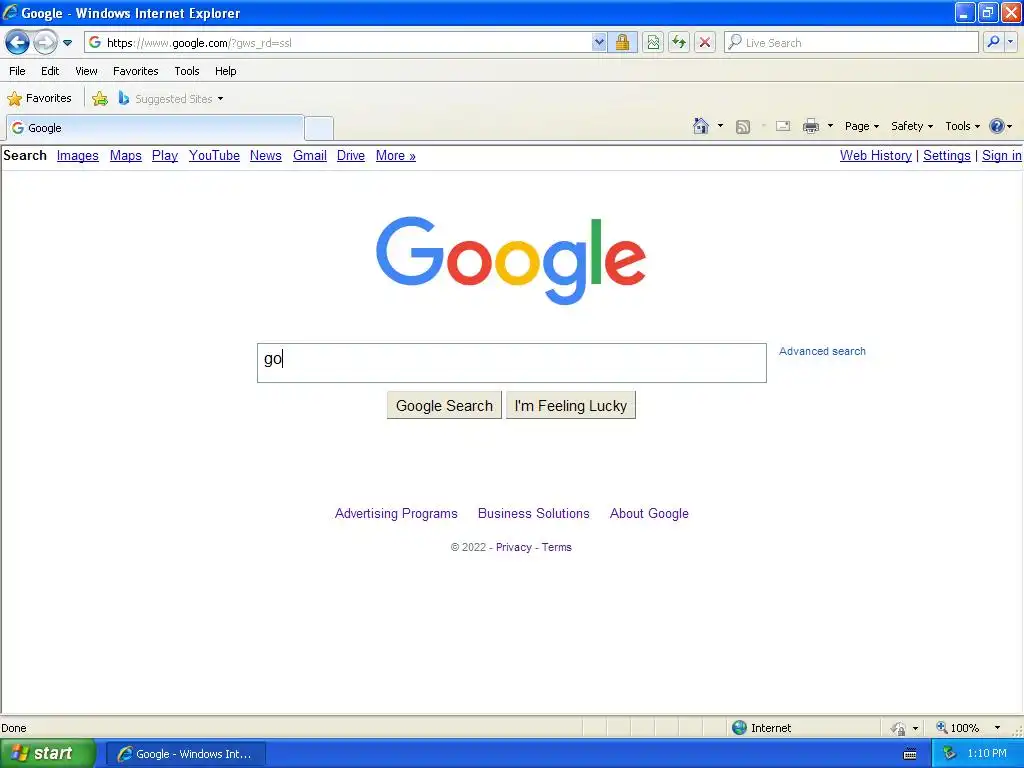The height and width of the screenshot is (768, 1024).
Task: Click the red Stop loading X icon
Action: pos(705,43)
